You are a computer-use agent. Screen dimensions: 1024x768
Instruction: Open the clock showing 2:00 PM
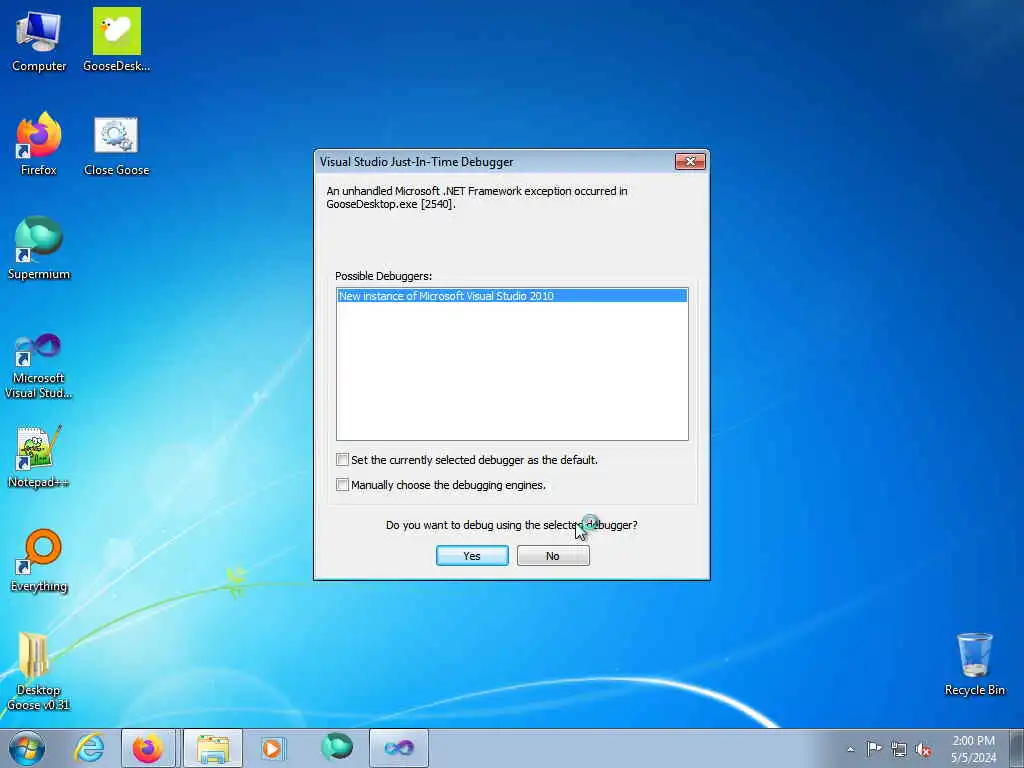click(x=973, y=748)
